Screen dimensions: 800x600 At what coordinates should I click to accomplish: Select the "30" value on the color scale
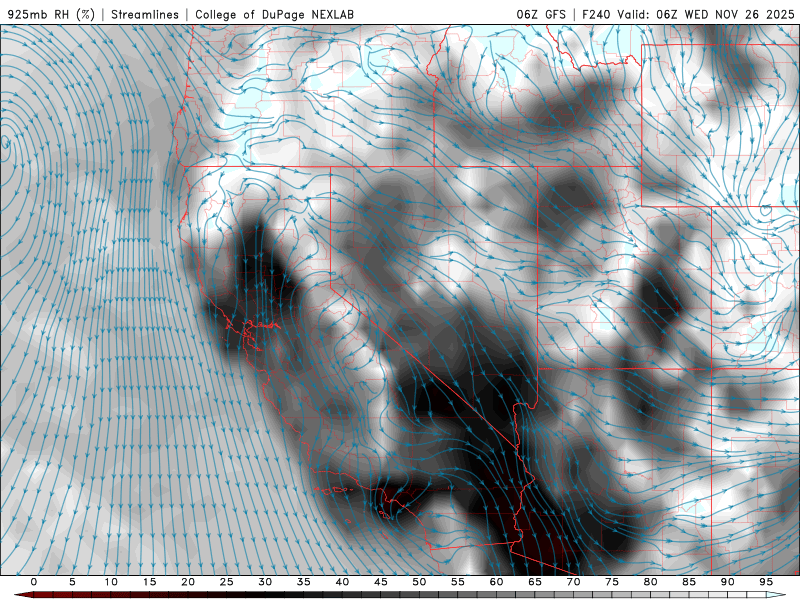[x=265, y=582]
